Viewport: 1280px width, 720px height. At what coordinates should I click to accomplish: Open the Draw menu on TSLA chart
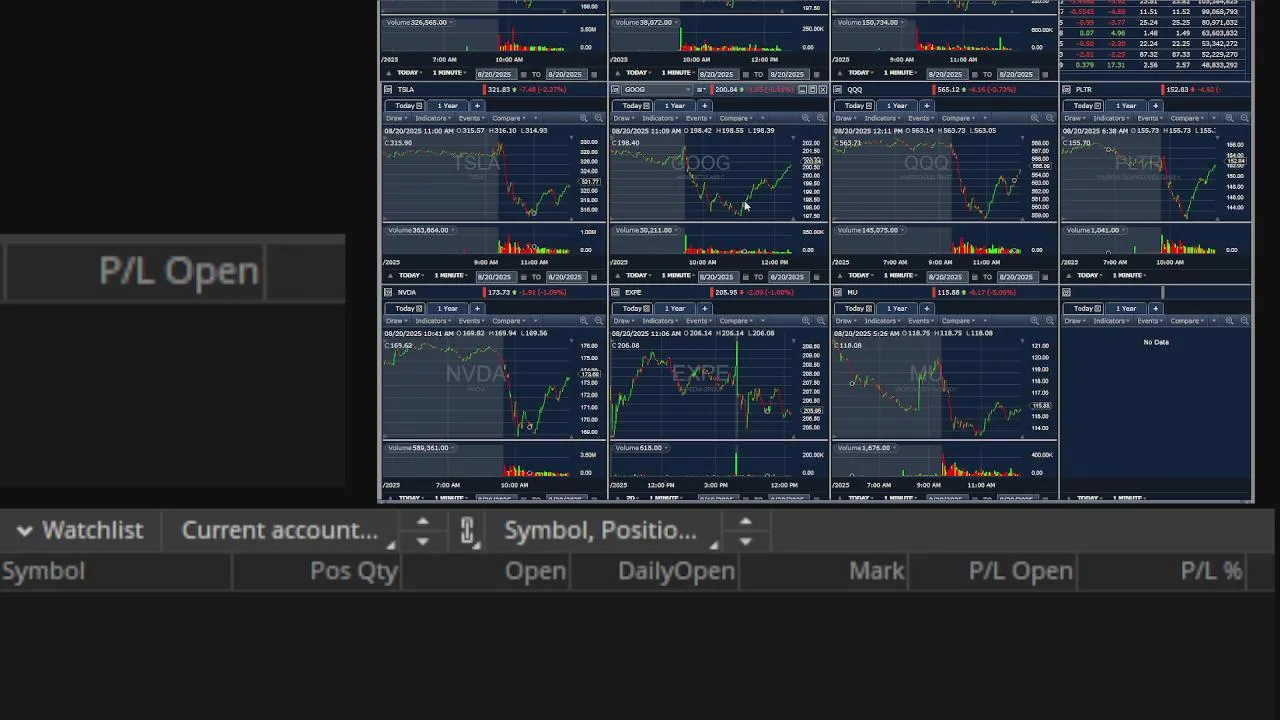[x=397, y=118]
